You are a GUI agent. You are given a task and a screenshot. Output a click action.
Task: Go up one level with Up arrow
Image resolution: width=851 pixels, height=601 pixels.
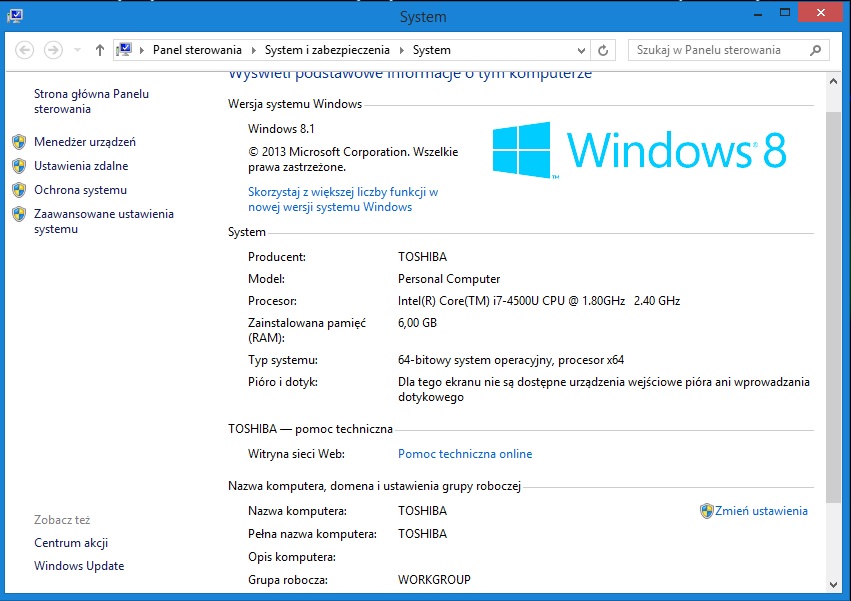click(x=99, y=50)
